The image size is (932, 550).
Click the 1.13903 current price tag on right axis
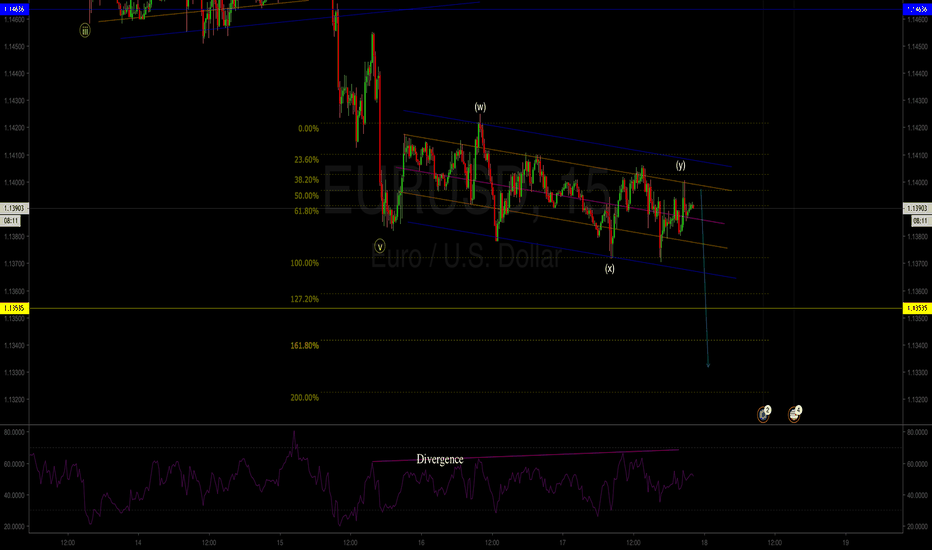(917, 208)
